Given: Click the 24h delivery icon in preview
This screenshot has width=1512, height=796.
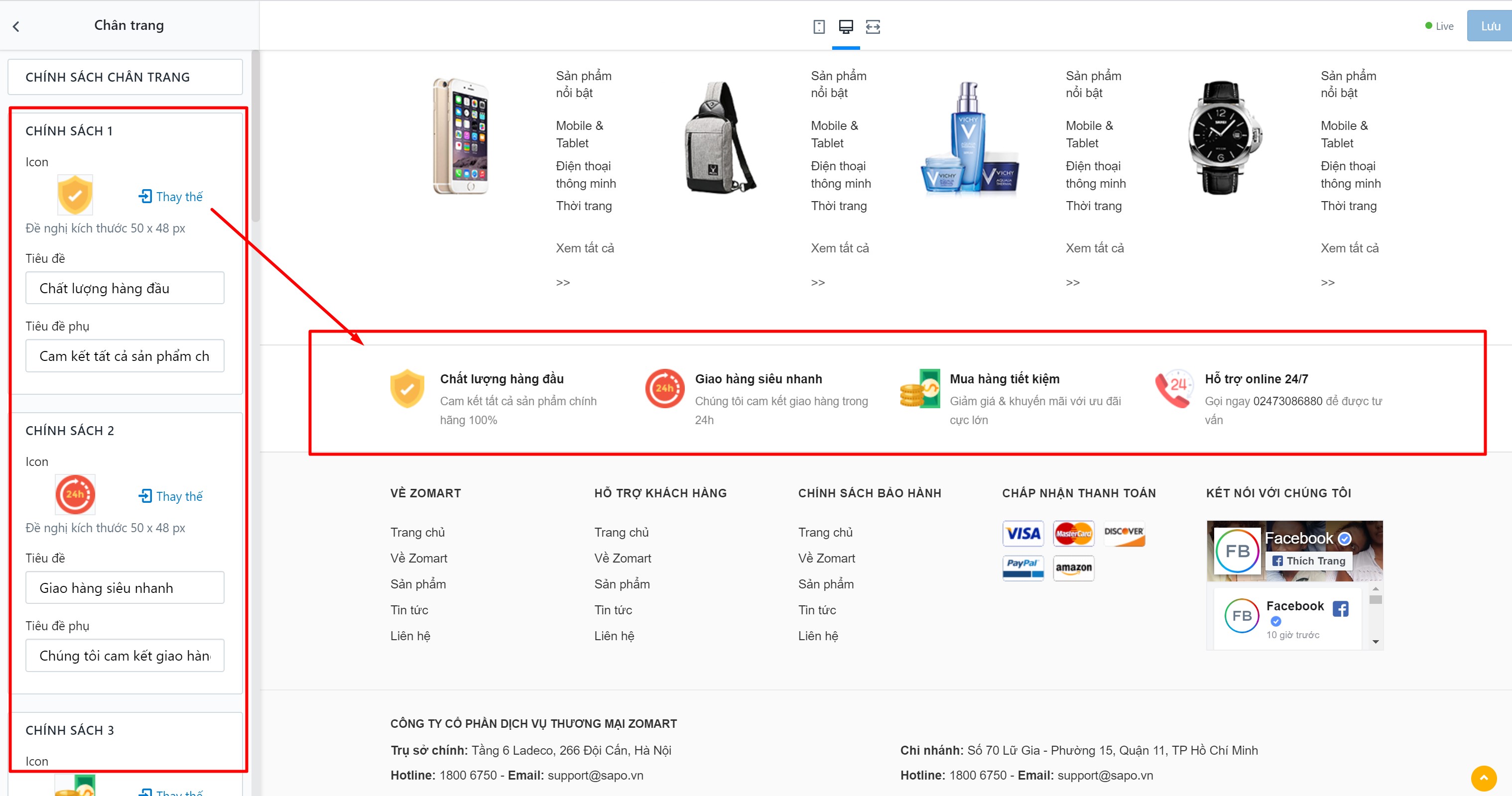Looking at the screenshot, I should 664,388.
